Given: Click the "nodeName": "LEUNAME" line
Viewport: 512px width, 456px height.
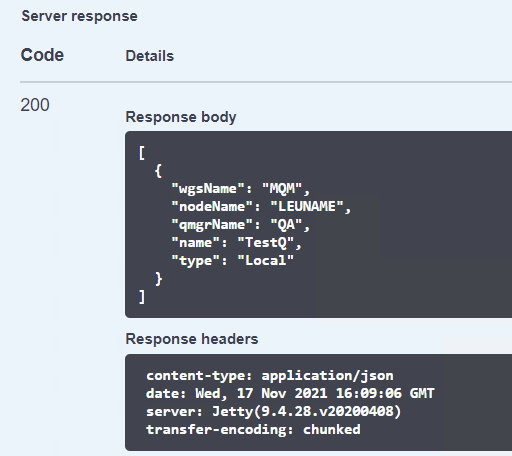Looking at the screenshot, I should (x=261, y=207).
